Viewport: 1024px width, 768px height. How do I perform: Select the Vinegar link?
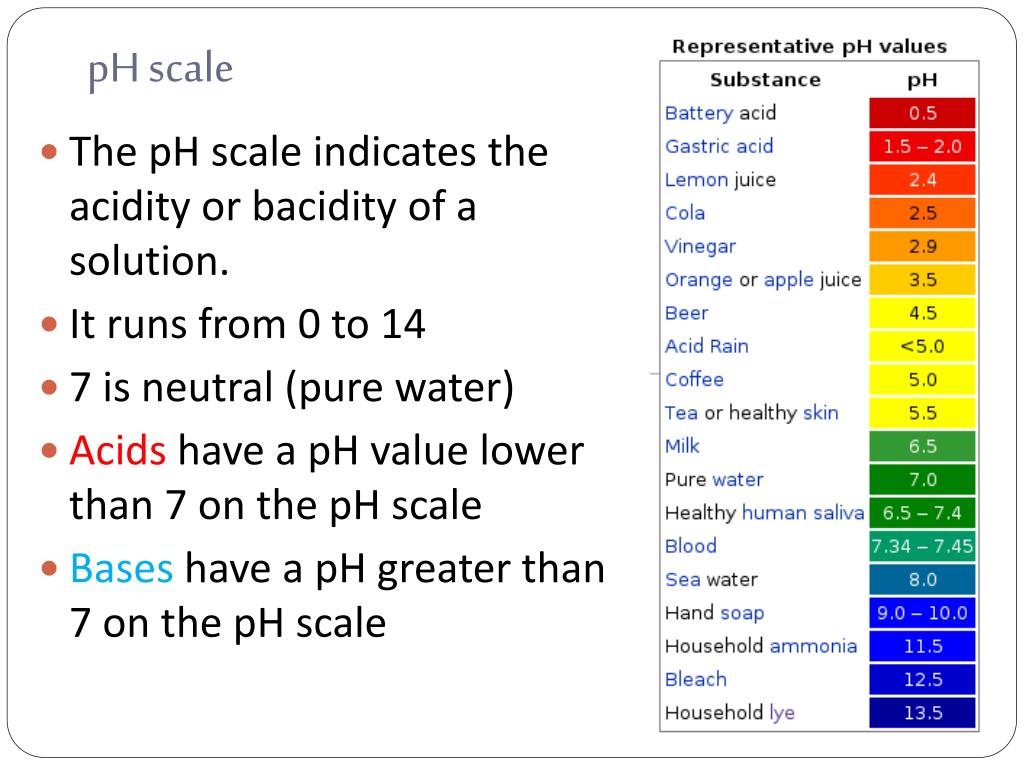coord(700,246)
